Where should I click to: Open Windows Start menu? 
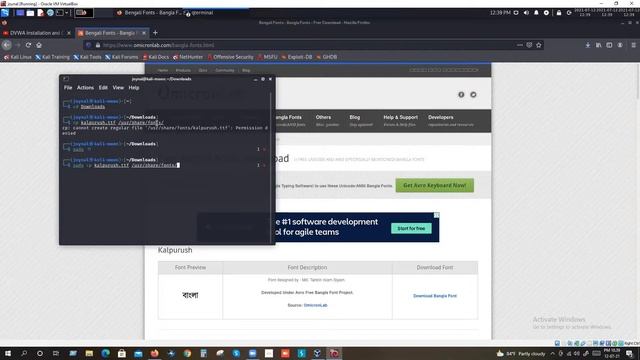pos(7,353)
